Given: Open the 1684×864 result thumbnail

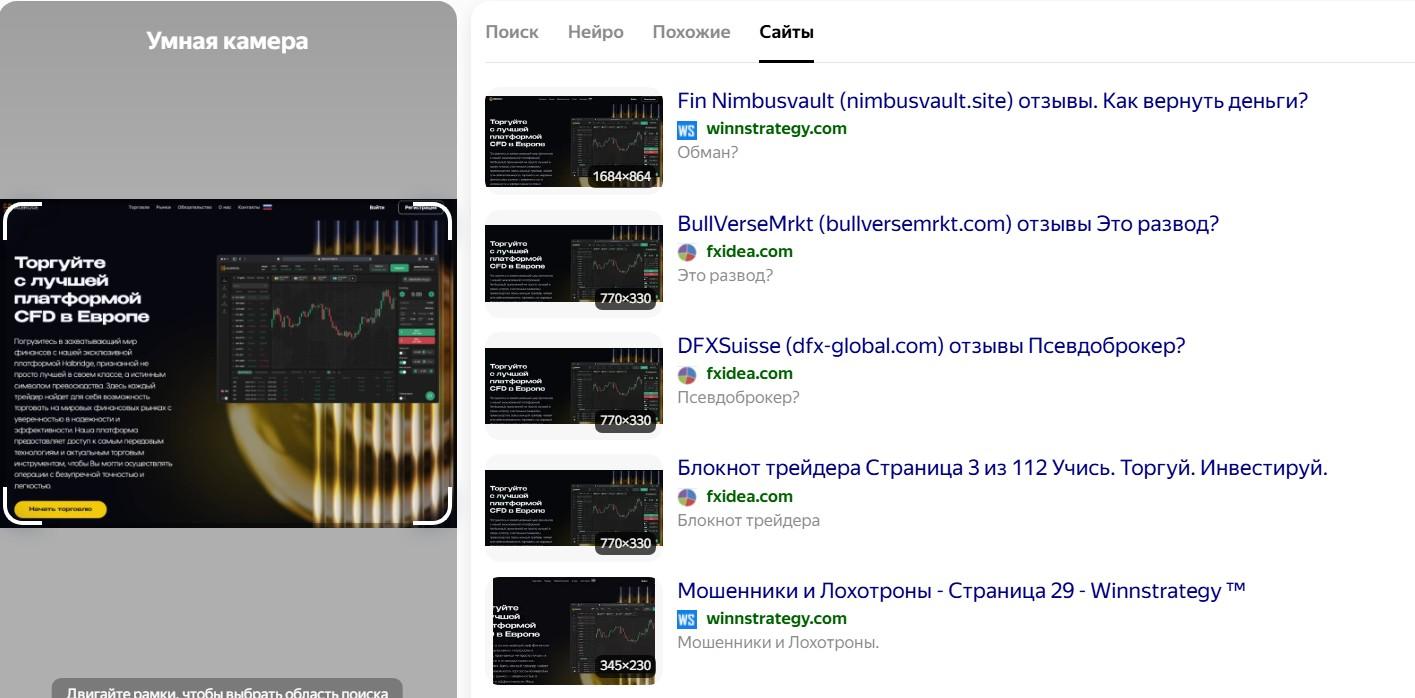Looking at the screenshot, I should pos(573,141).
